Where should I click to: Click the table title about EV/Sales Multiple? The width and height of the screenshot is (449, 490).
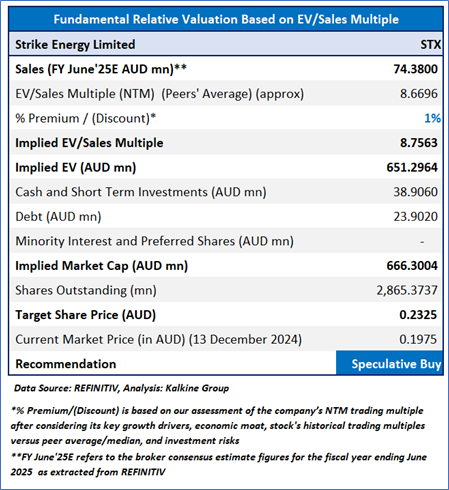click(x=226, y=19)
